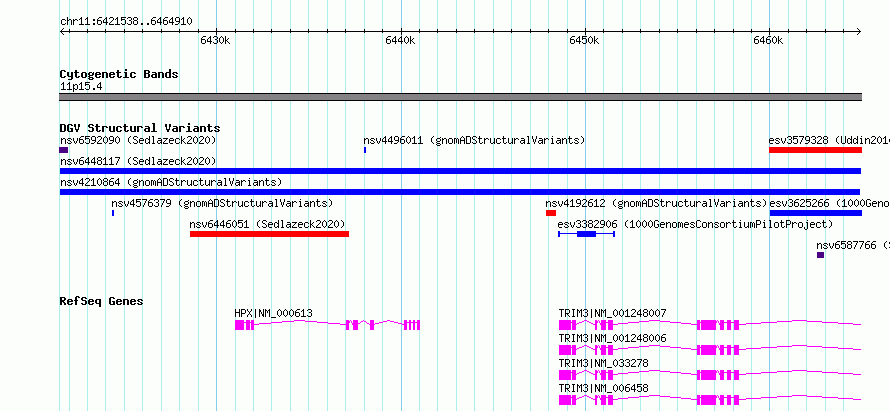Click the 6460k ruler tick label

[768, 40]
